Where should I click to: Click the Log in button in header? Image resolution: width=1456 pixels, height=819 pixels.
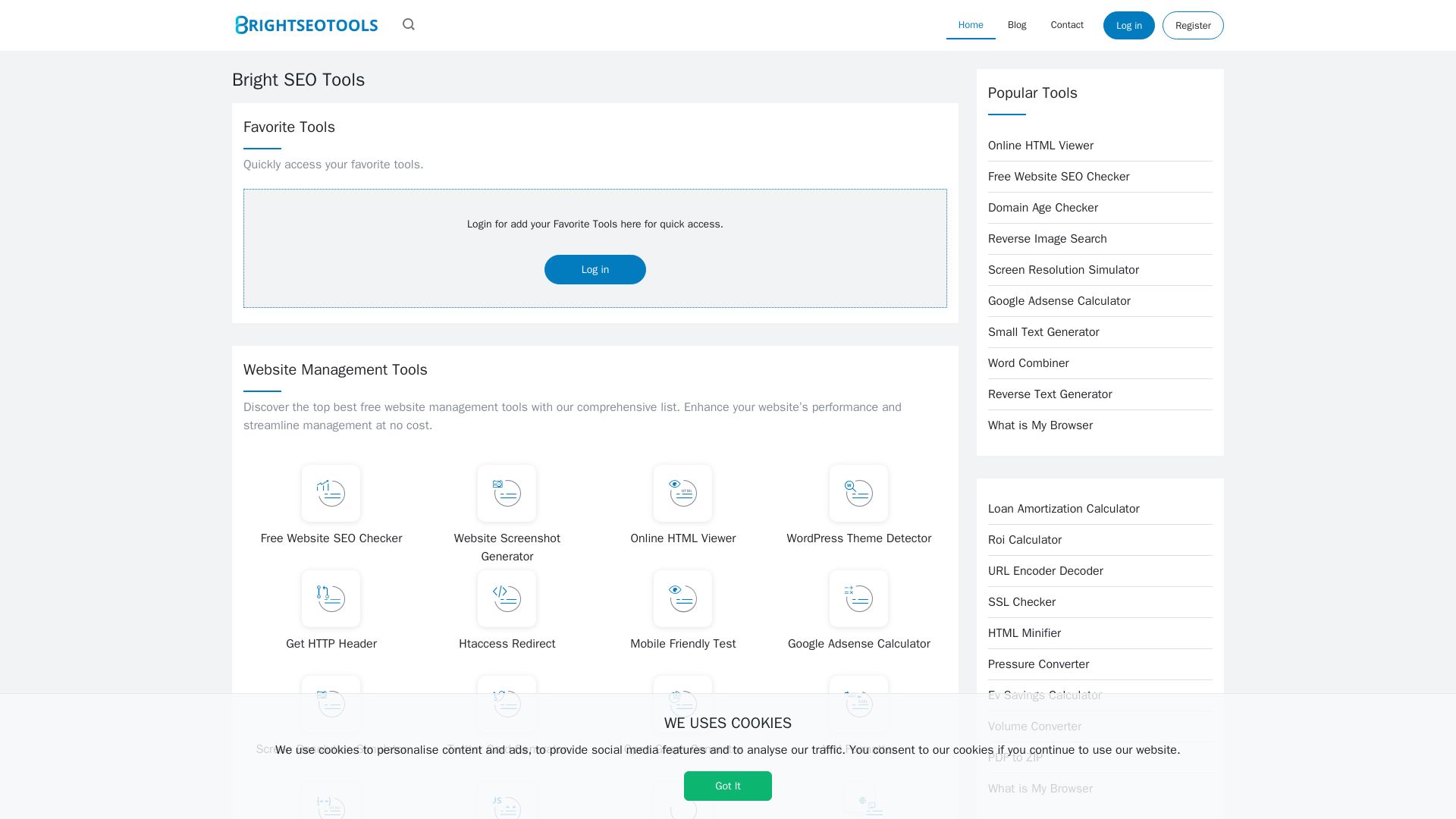click(x=1128, y=26)
